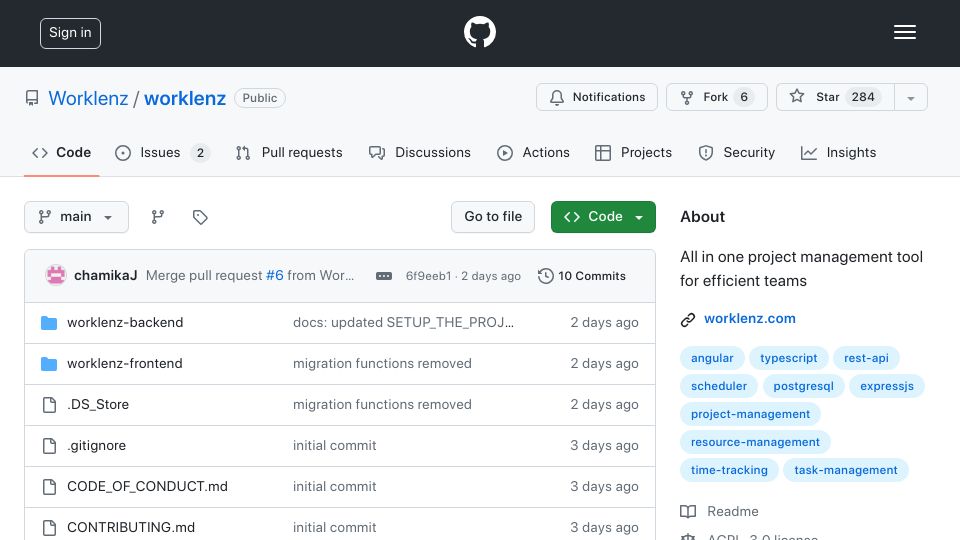Image resolution: width=960 pixels, height=540 pixels.
Task: Open the Readme link in About
Action: [x=732, y=511]
